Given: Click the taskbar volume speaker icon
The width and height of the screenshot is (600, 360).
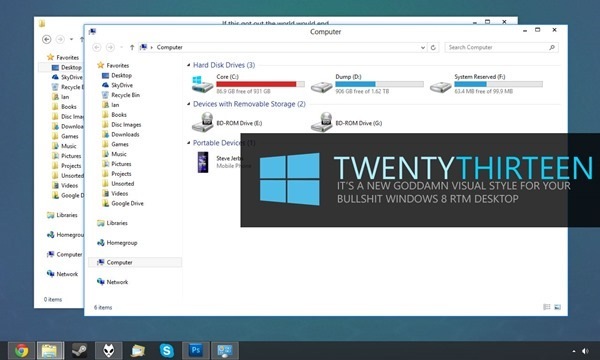Looking at the screenshot, I should 585,351.
